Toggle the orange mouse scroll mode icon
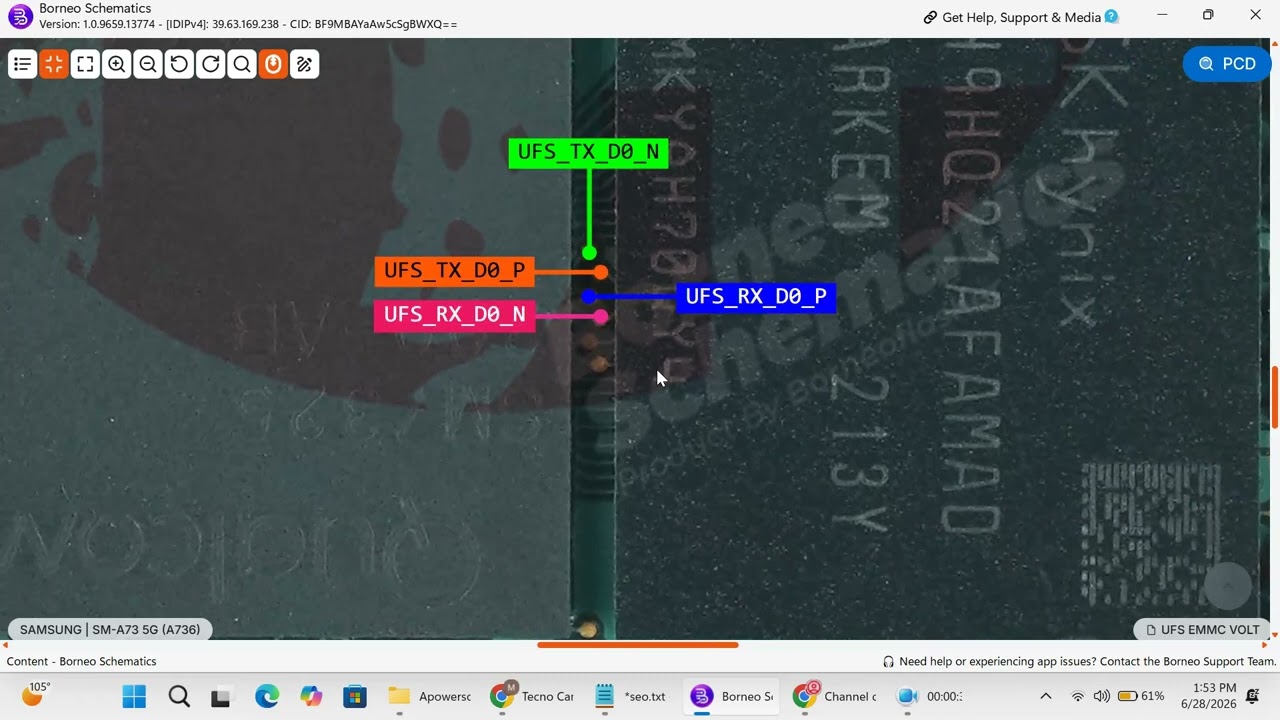 coord(273,64)
